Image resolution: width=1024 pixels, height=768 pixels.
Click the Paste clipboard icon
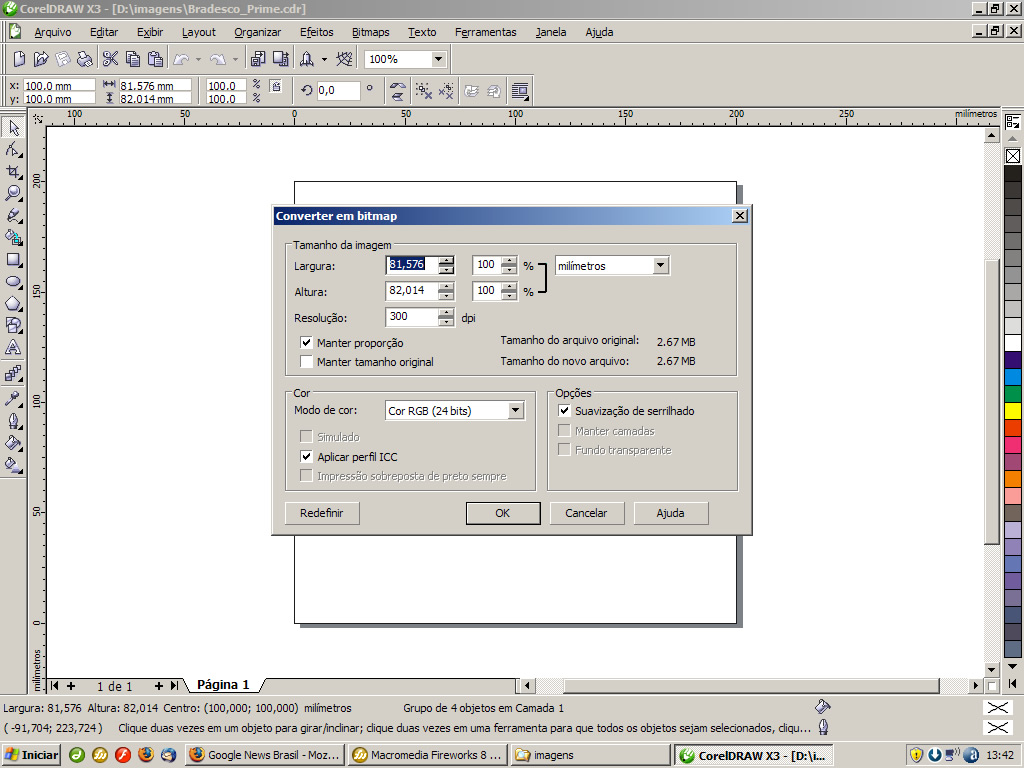155,59
